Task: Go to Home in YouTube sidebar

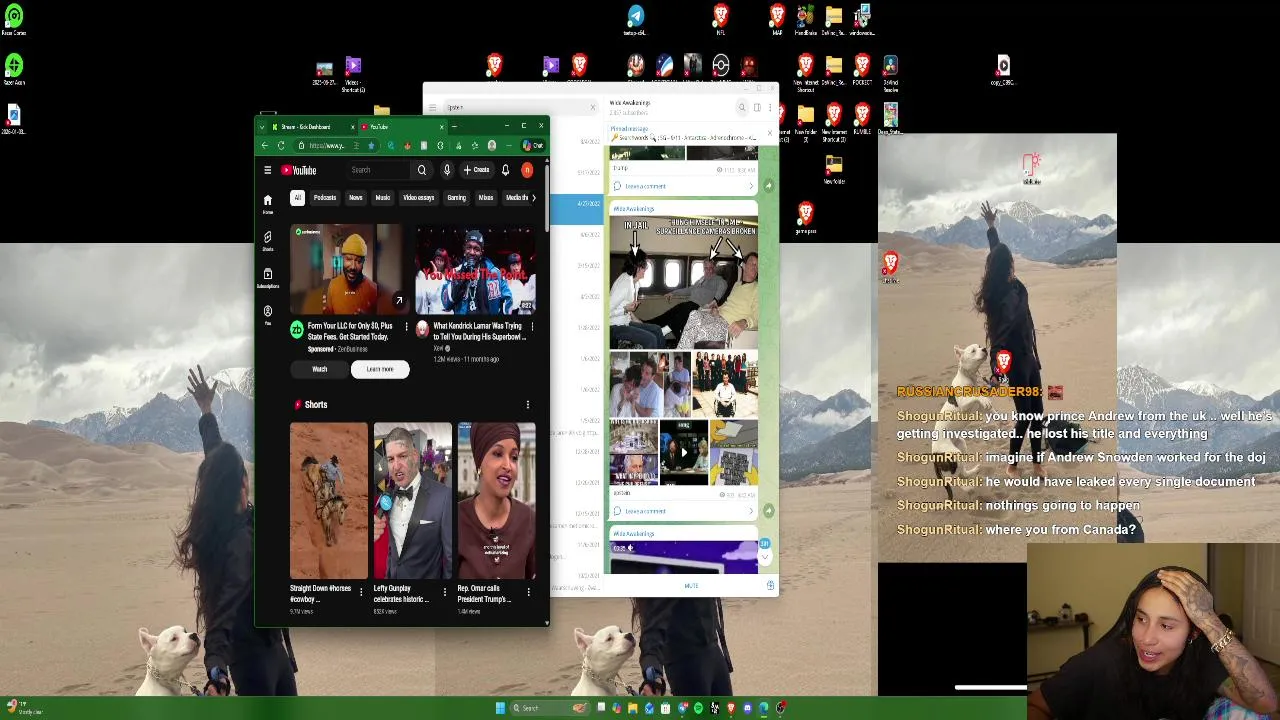Action: coord(267,204)
